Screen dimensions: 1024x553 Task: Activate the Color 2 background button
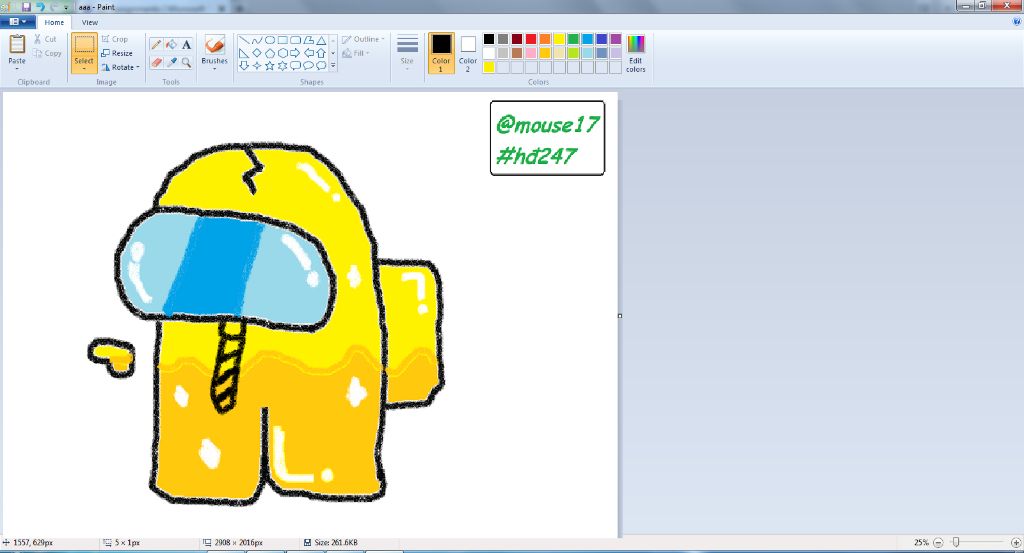[x=468, y=53]
